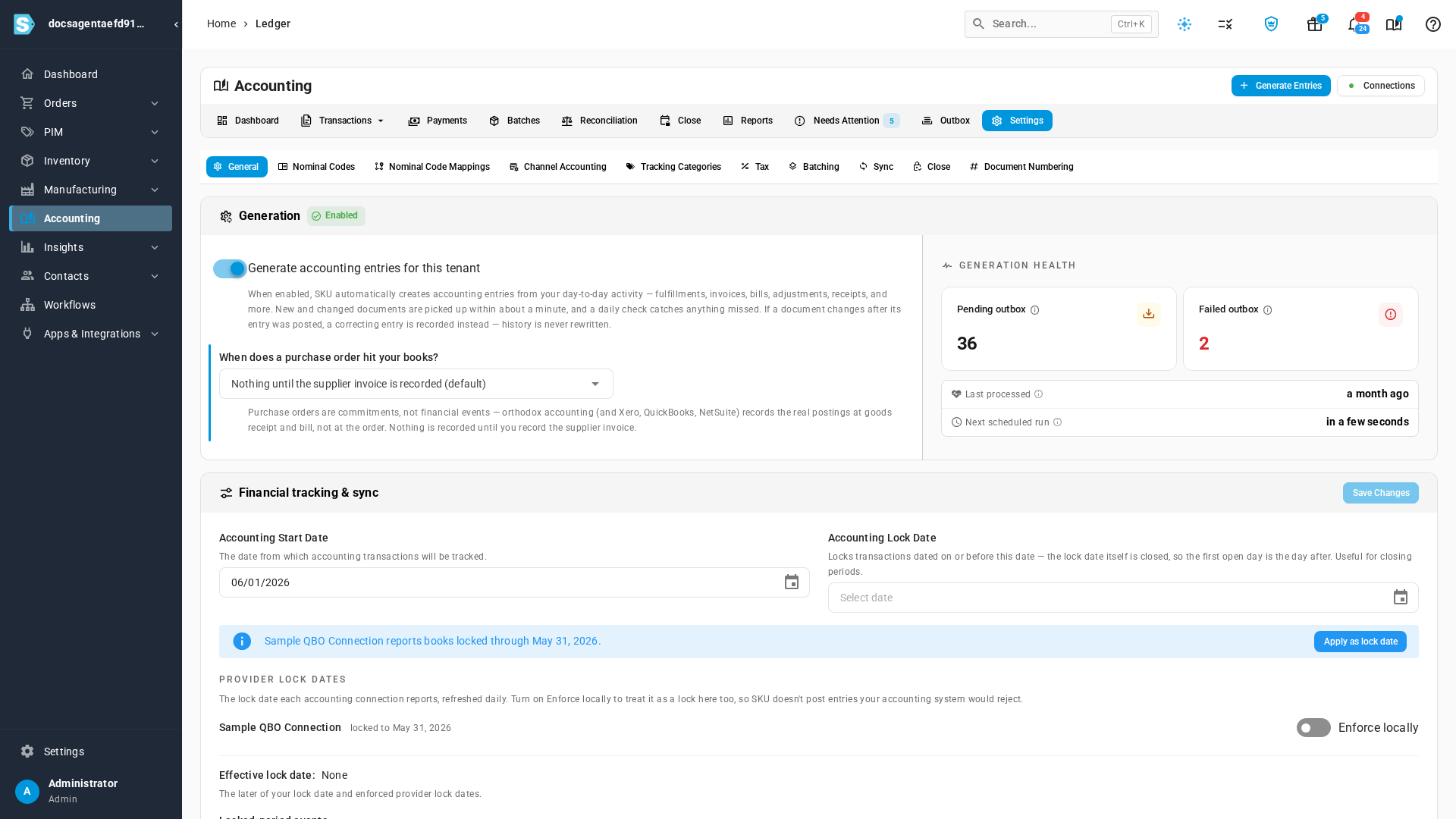Screen dimensions: 1456x819
Task: Open Workflows in the sidebar
Action: point(91,305)
